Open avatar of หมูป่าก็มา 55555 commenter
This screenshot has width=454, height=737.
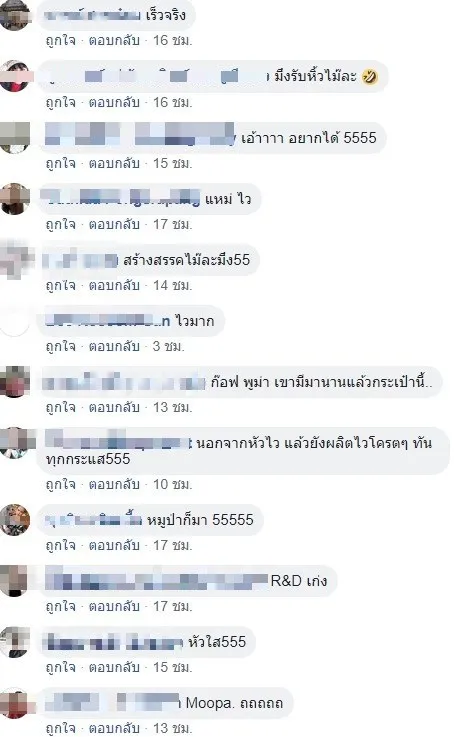click(15, 520)
